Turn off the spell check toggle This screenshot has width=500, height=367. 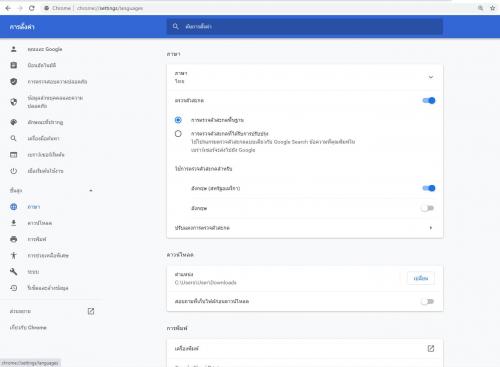point(429,100)
